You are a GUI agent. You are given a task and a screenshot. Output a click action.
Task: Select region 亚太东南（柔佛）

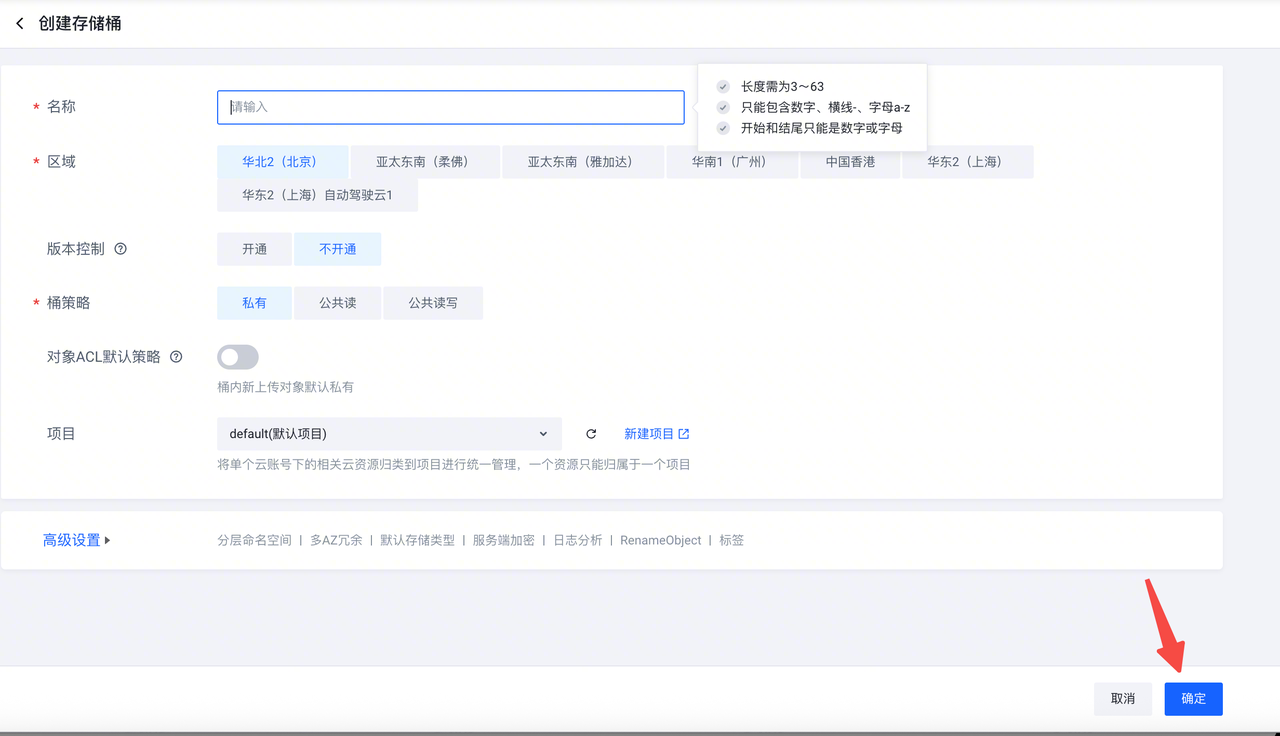pyautogui.click(x=425, y=162)
